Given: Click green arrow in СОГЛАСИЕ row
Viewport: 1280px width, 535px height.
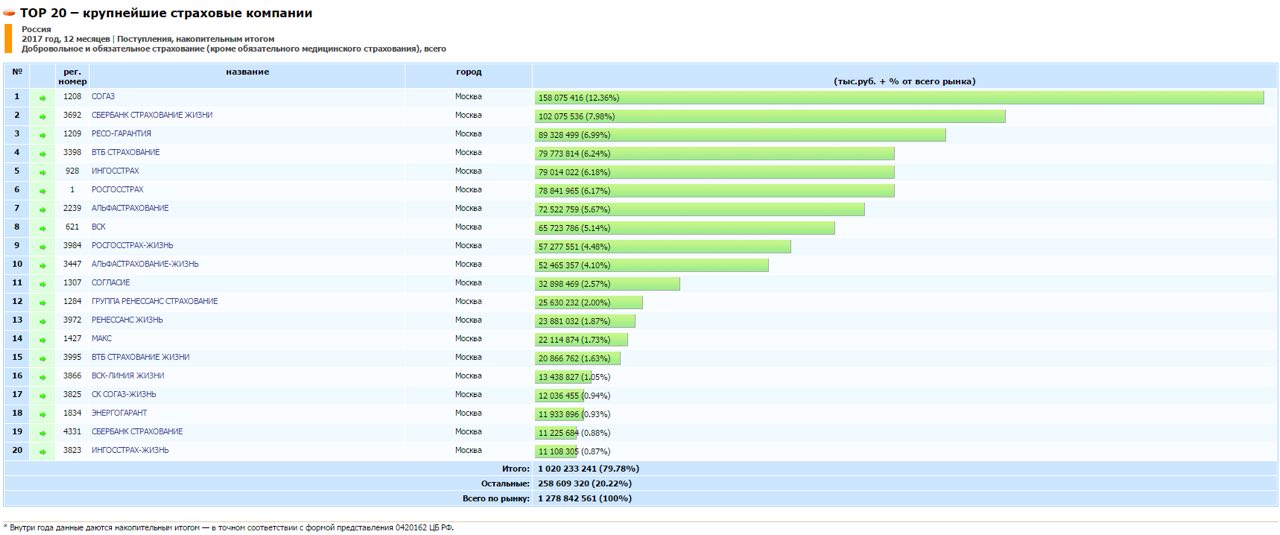Looking at the screenshot, I should [43, 284].
